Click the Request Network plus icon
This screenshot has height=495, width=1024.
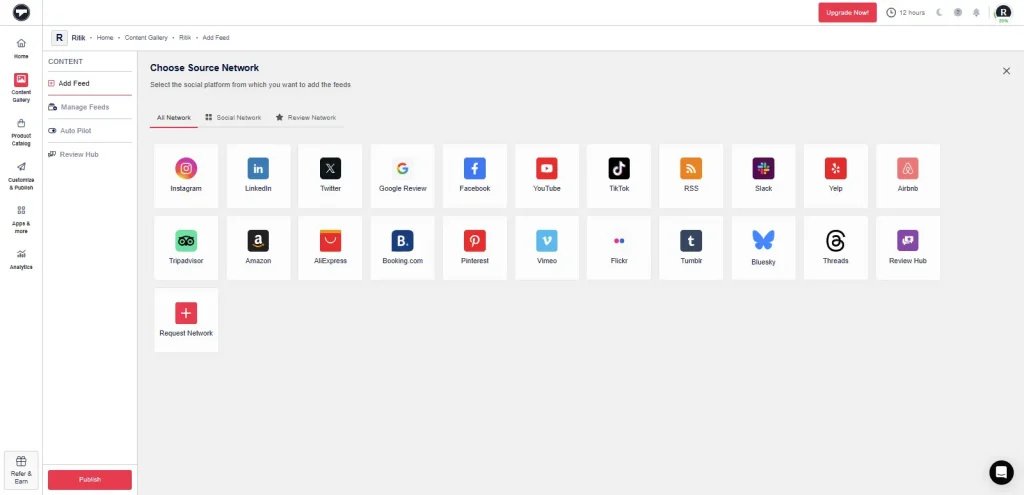pos(186,313)
